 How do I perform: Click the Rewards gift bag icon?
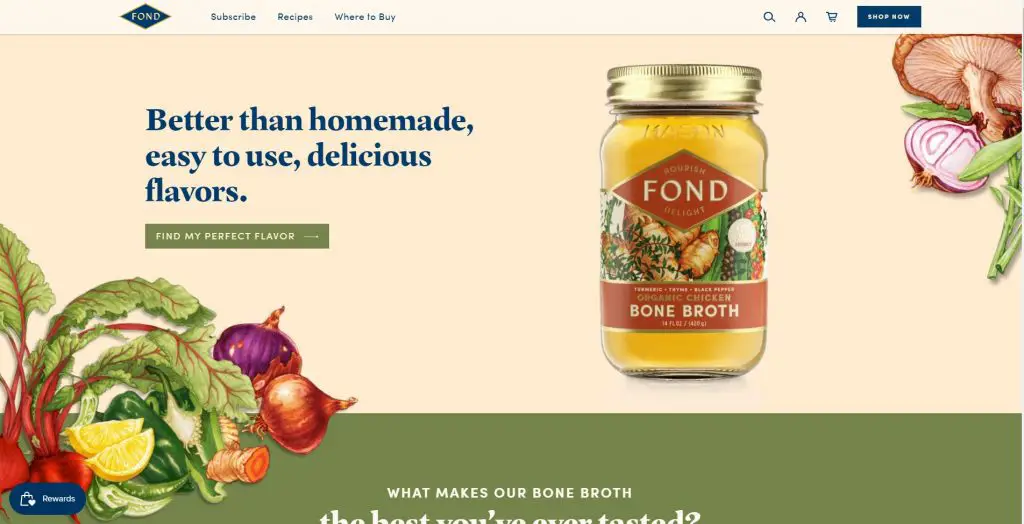click(27, 499)
